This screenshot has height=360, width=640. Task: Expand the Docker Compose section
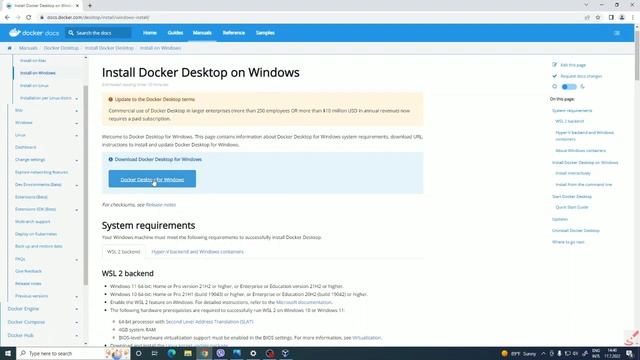tap(76, 322)
